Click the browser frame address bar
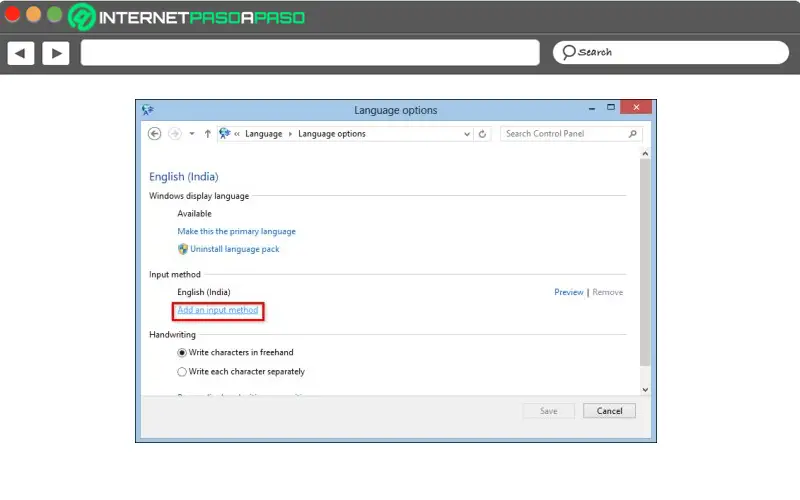Viewport: 800px width, 500px height. click(310, 53)
